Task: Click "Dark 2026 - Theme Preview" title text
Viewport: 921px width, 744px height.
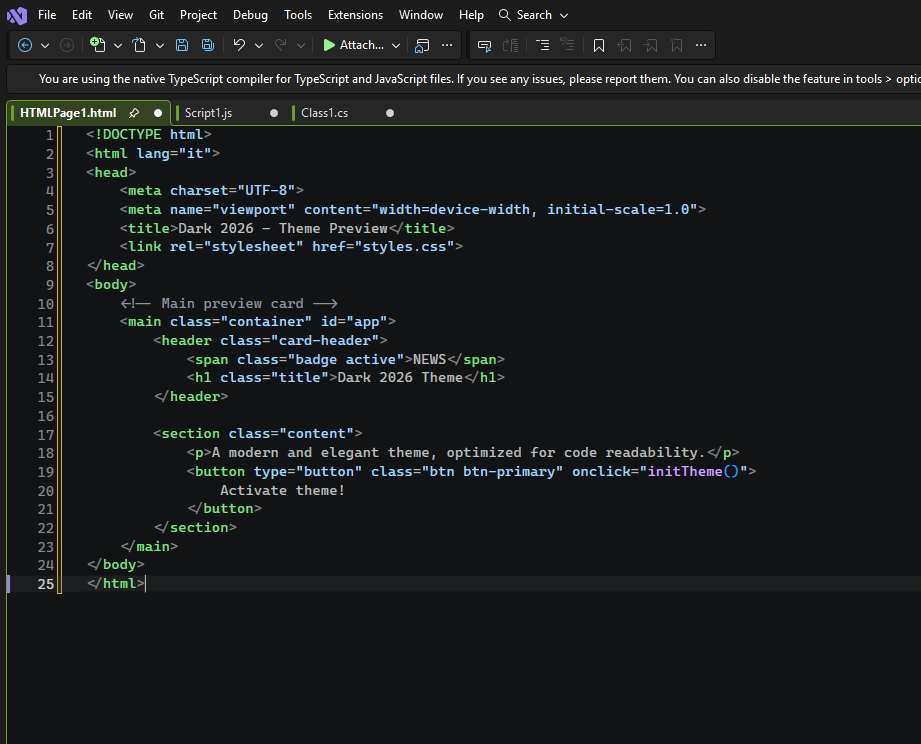Action: tap(283, 228)
